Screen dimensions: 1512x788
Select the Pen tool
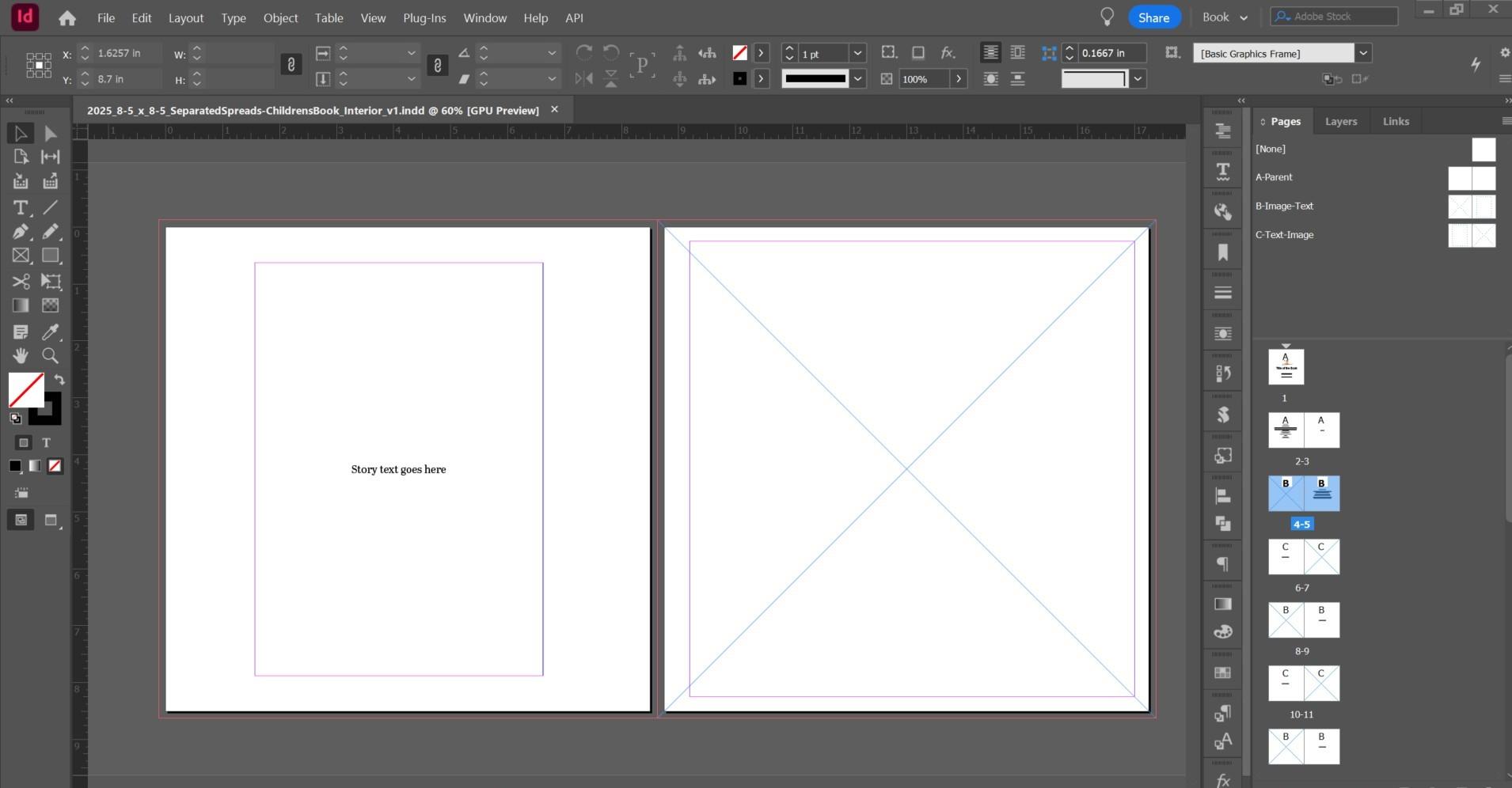pyautogui.click(x=20, y=231)
